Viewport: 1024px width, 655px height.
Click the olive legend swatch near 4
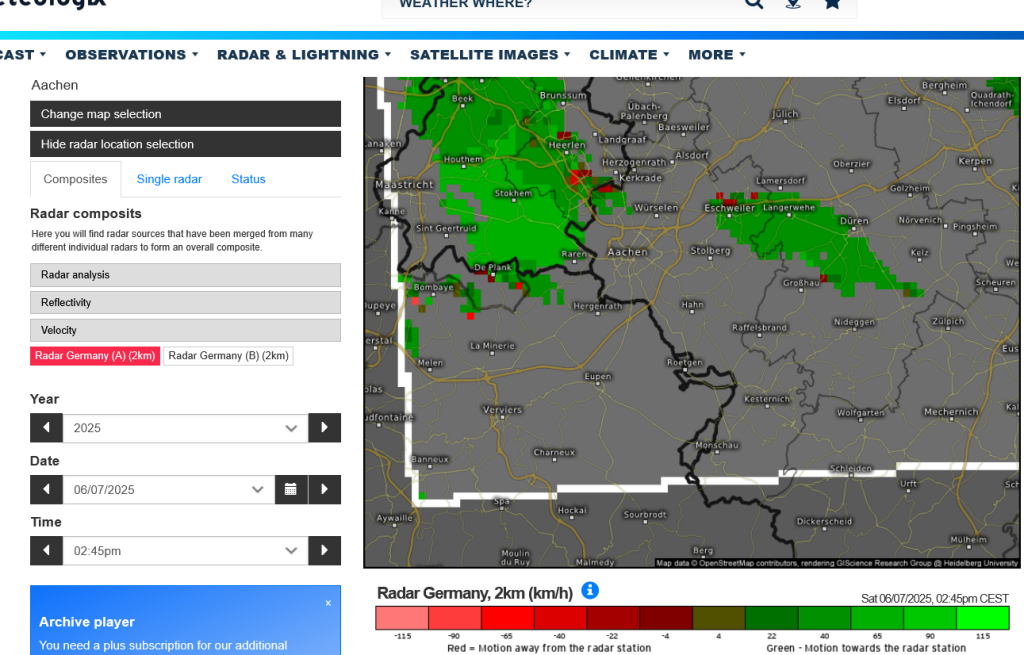718,618
